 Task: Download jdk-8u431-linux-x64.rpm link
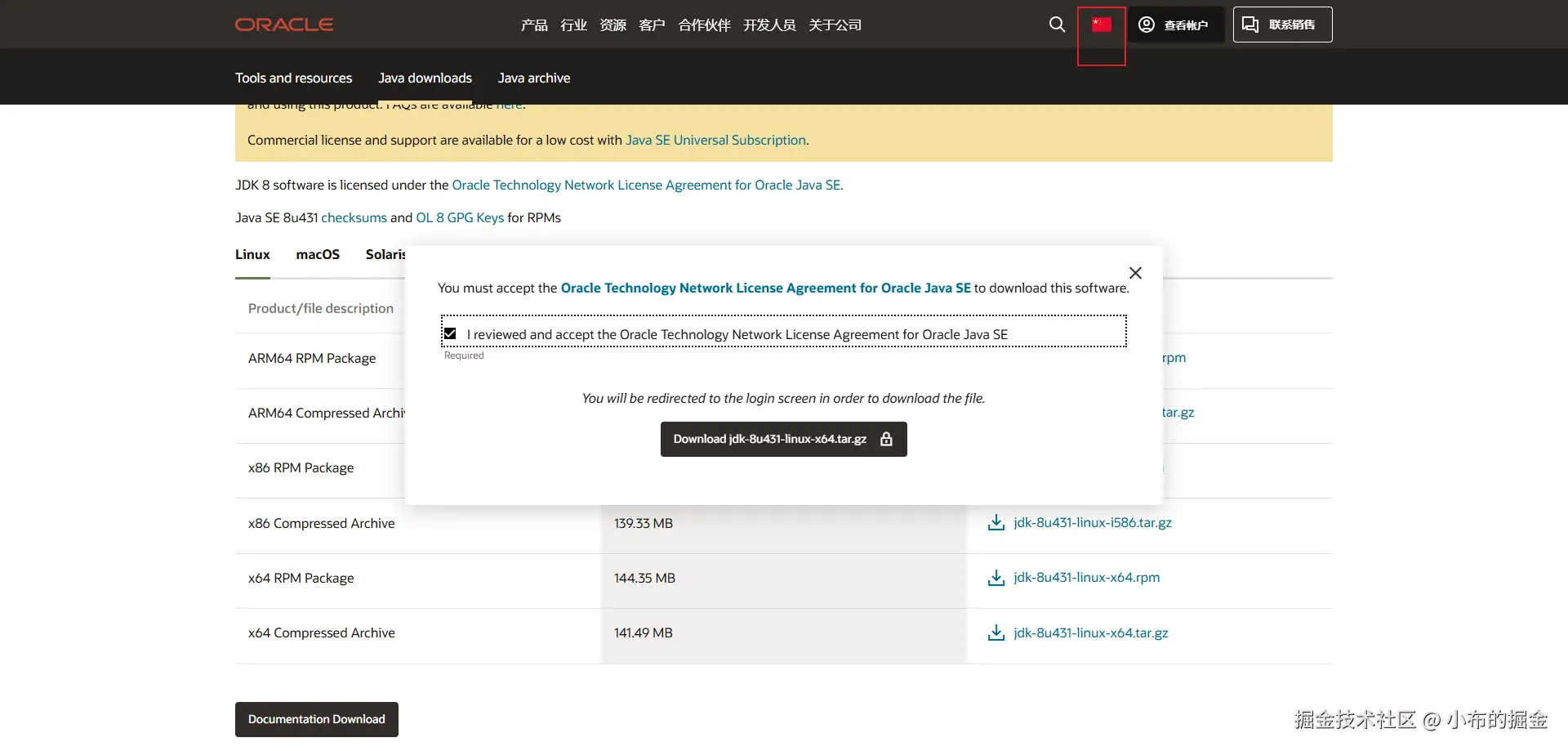[x=1087, y=577]
